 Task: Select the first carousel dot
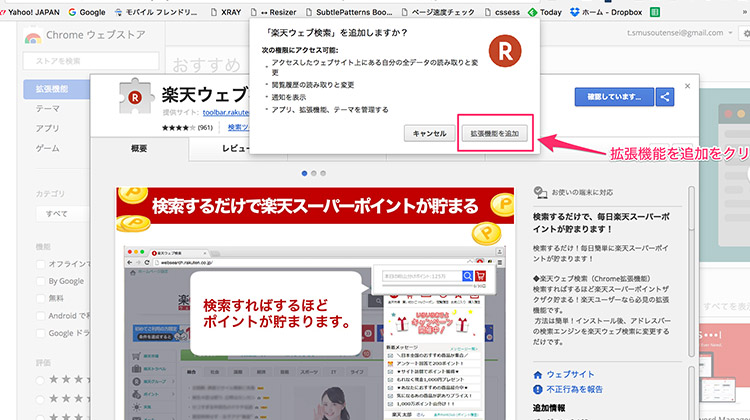click(x=304, y=173)
